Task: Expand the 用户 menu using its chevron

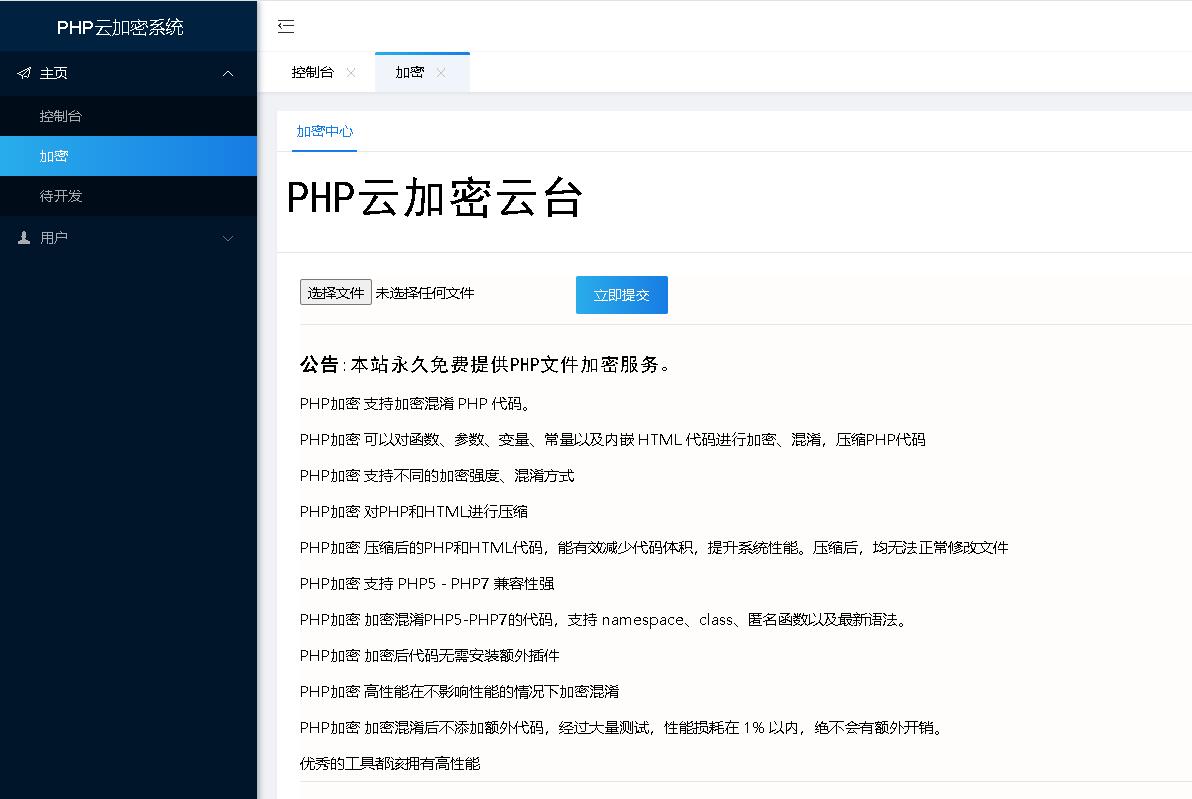Action: (x=228, y=238)
